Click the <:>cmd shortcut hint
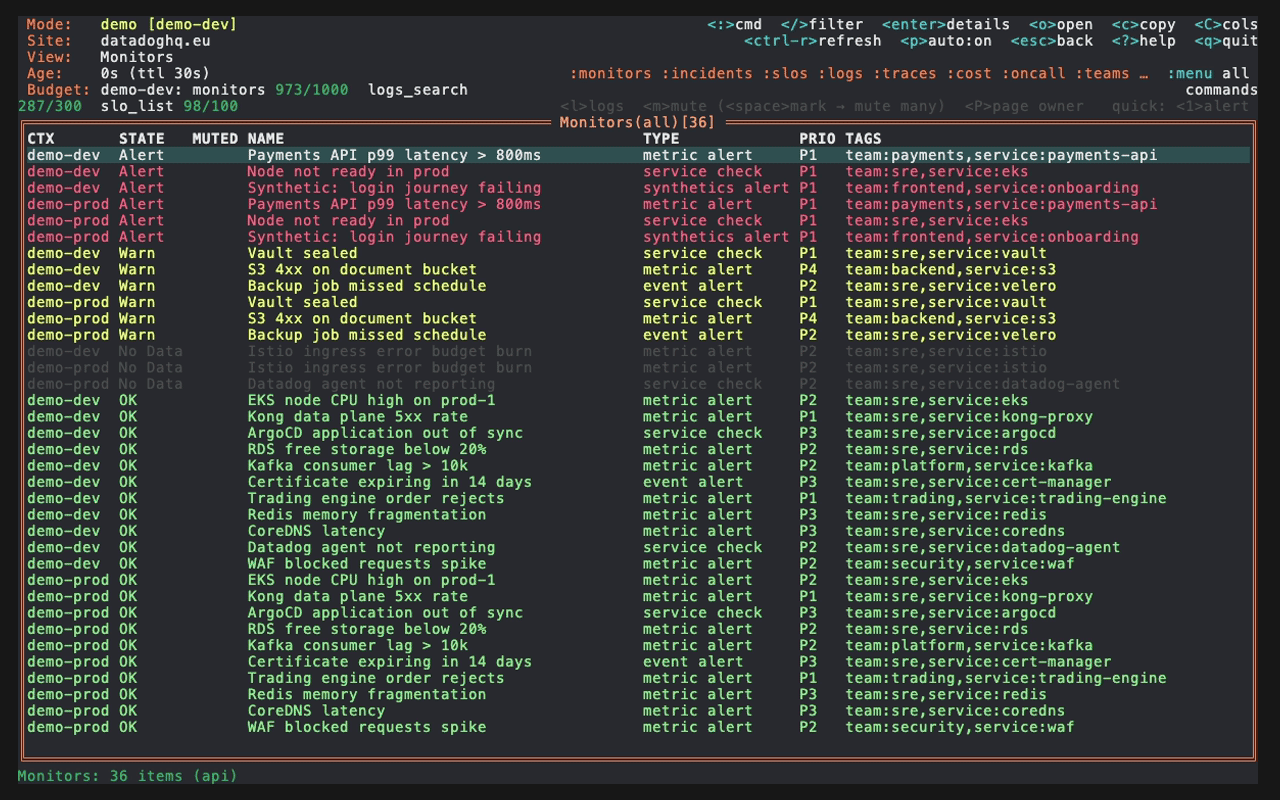The width and height of the screenshot is (1280, 800). (x=734, y=24)
